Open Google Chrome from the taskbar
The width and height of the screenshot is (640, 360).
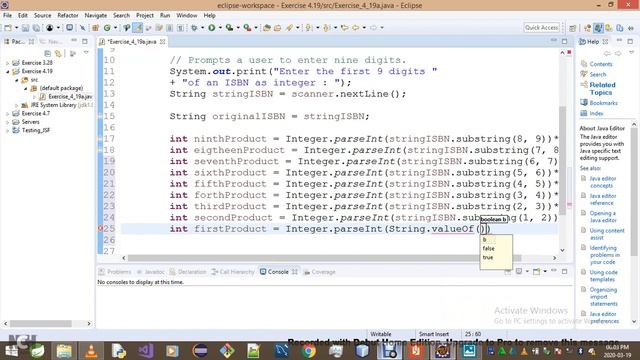[308, 351]
